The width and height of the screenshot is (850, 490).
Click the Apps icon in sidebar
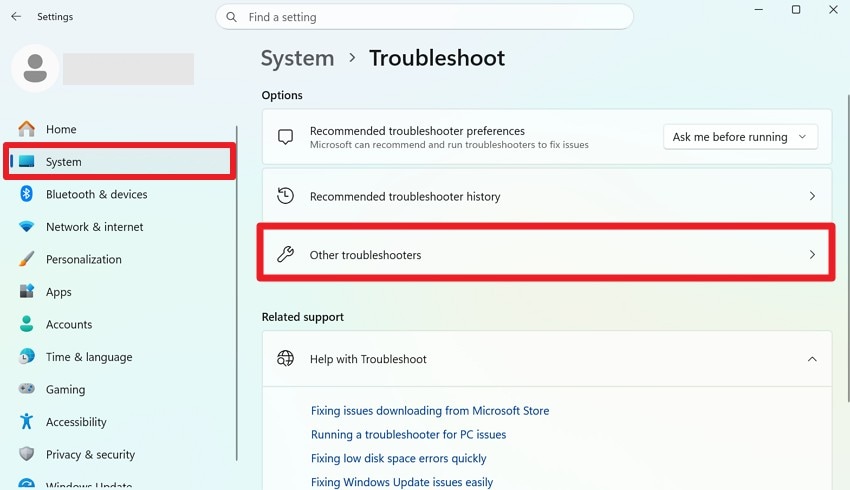26,291
